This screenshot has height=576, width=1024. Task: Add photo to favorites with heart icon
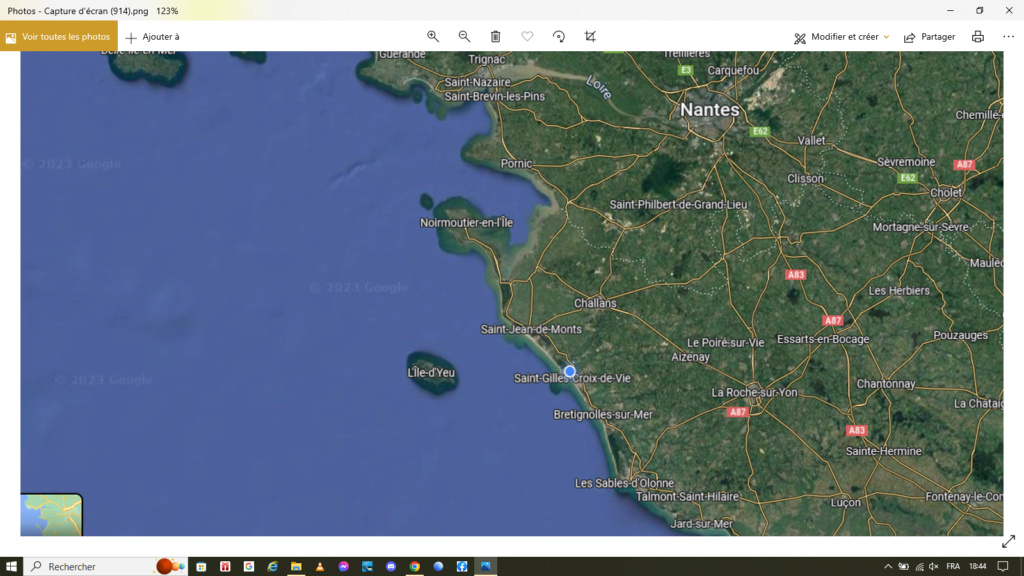527,37
